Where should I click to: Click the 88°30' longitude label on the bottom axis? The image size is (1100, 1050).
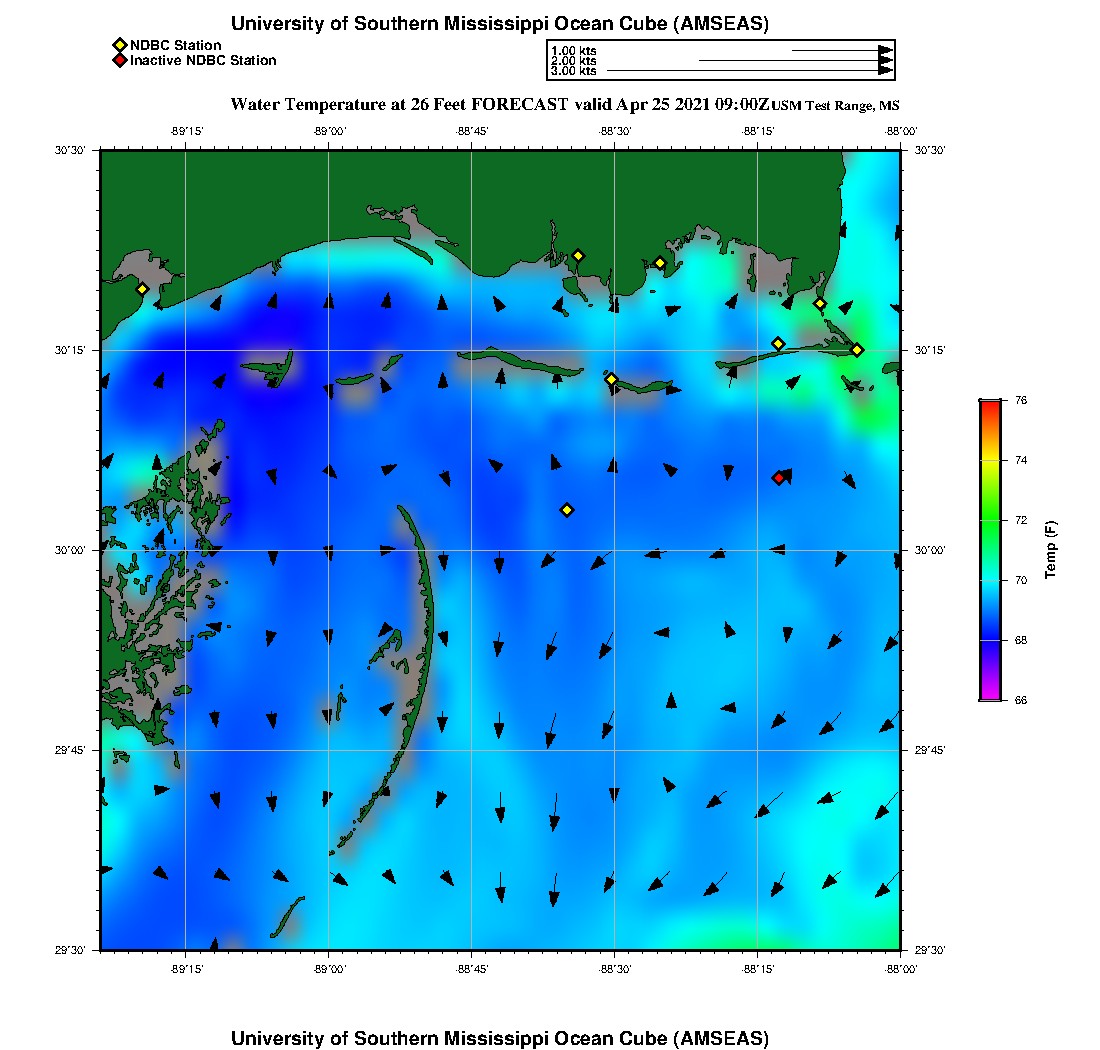pyautogui.click(x=615, y=969)
